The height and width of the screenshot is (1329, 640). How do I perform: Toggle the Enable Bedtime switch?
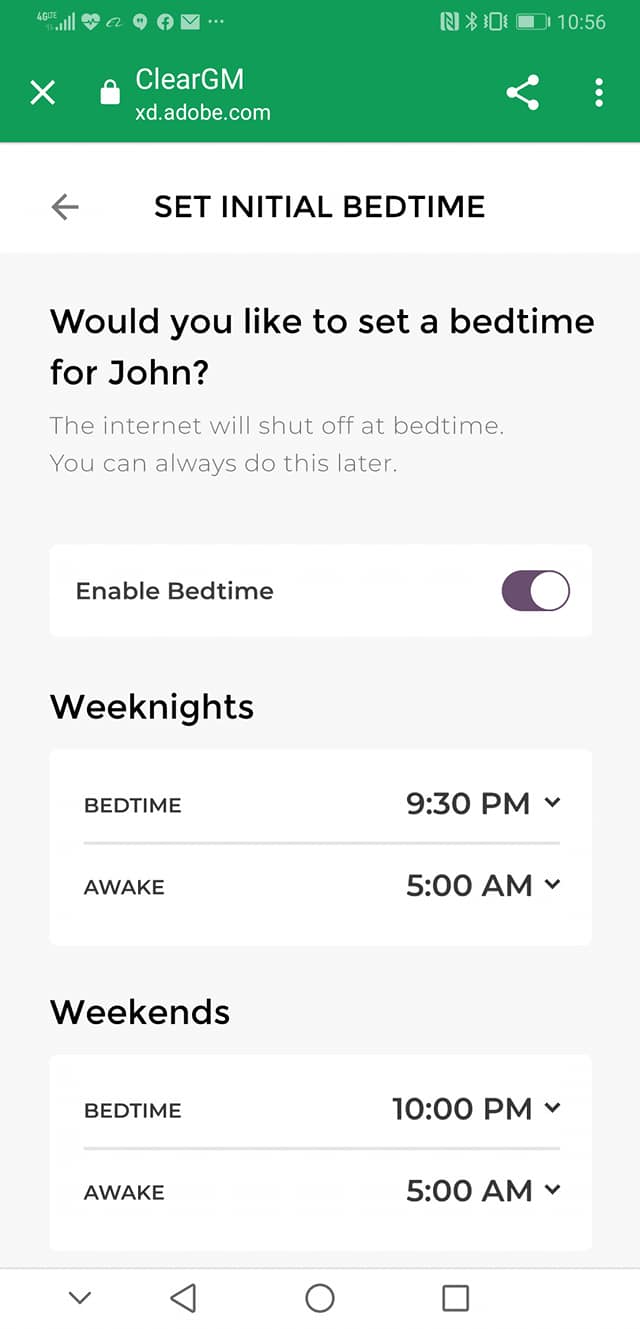click(x=535, y=591)
